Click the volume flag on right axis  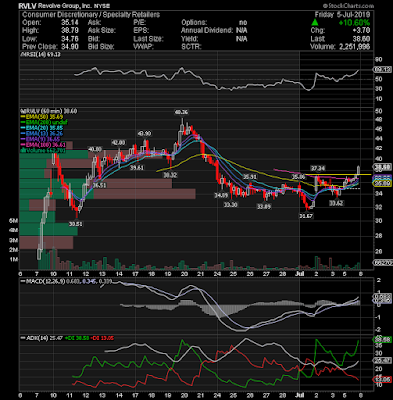[x=382, y=262]
